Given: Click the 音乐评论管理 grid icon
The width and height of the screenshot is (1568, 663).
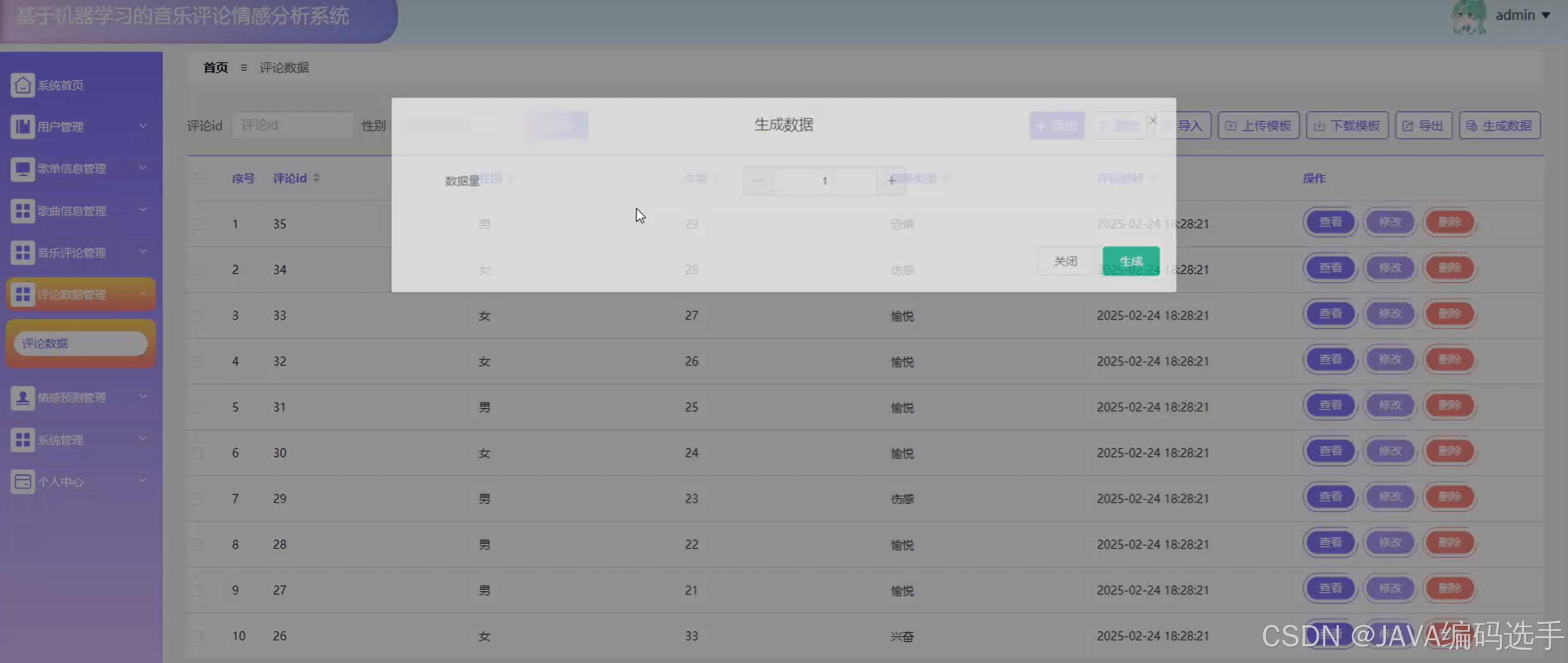Looking at the screenshot, I should 23,252.
